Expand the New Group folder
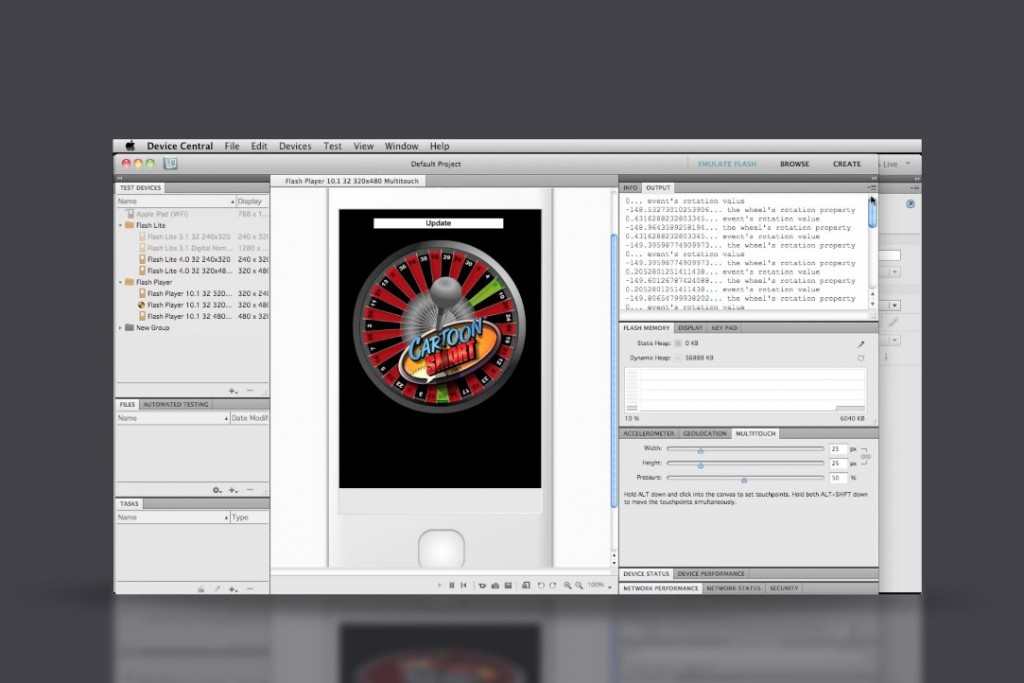1024x683 pixels. point(121,327)
